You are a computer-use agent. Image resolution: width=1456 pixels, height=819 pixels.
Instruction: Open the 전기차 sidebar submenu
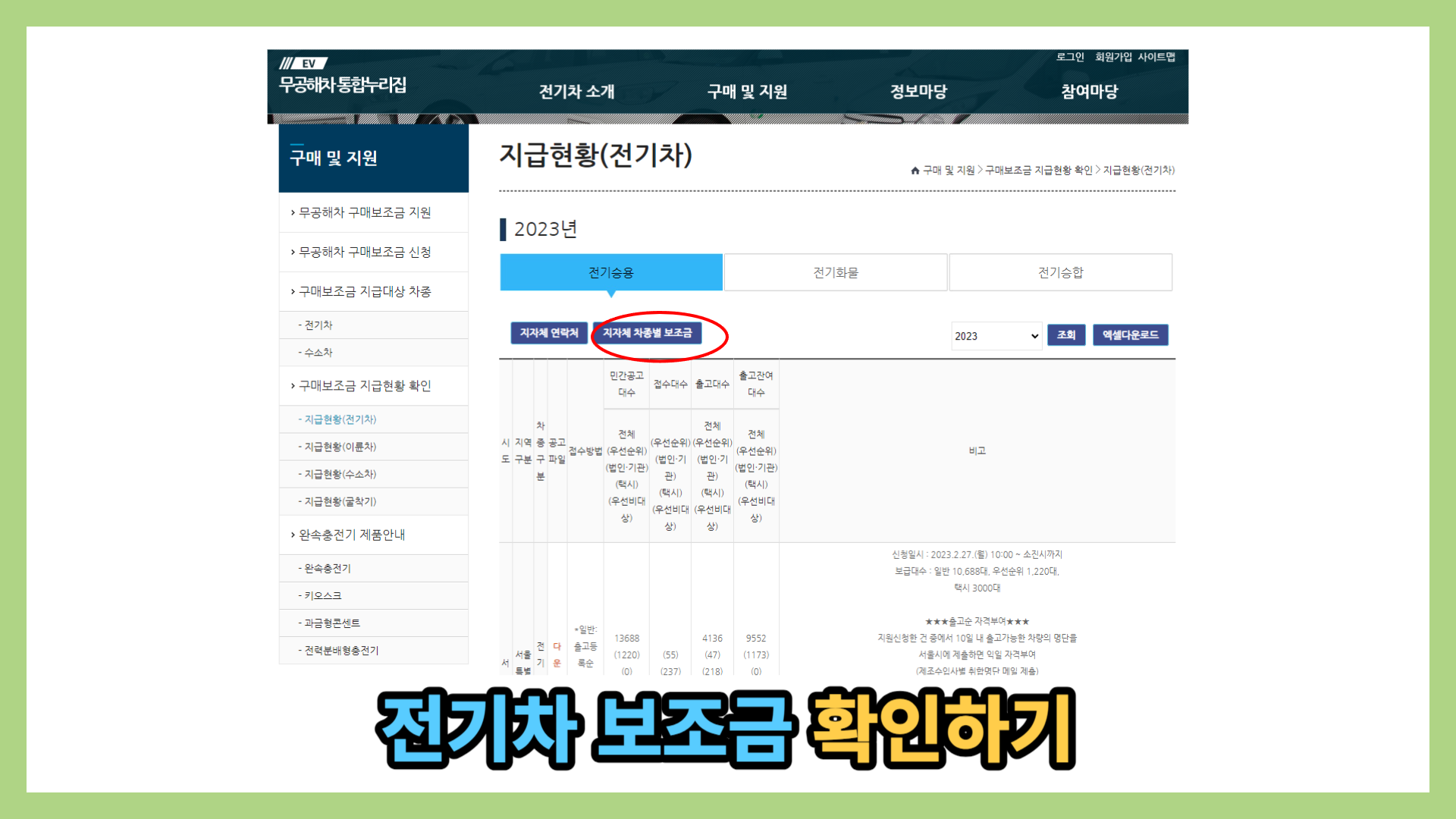[x=374, y=325]
